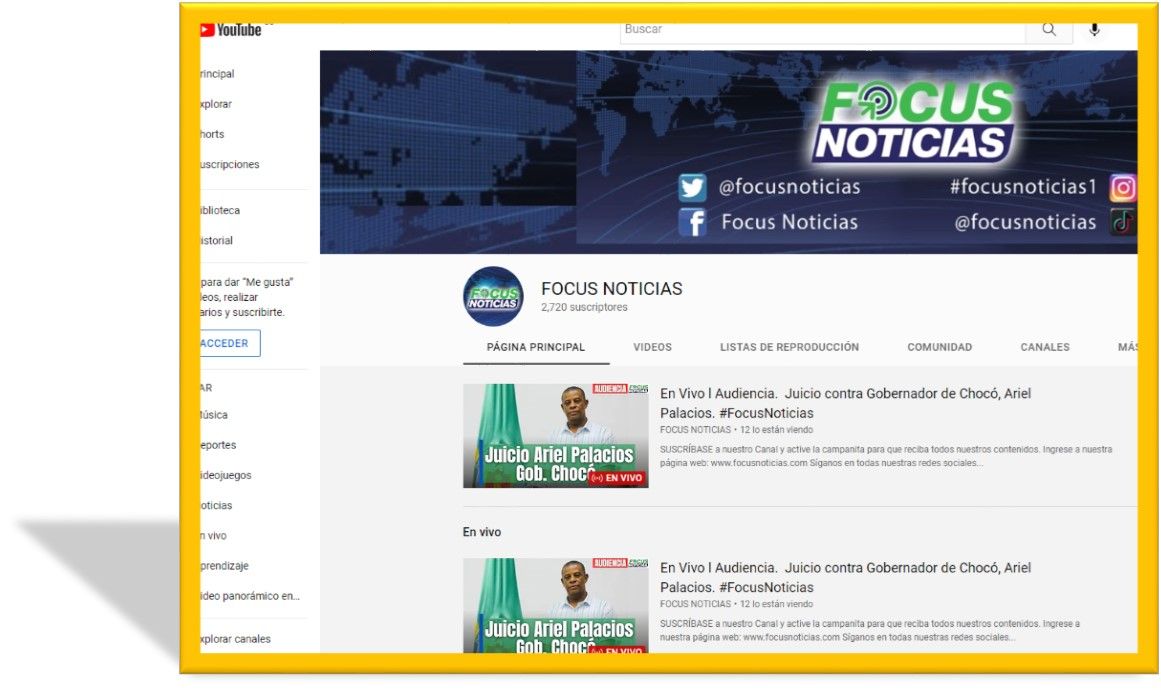1161x690 pixels.
Task: Open Aprendizaje category in sidebar
Action: coord(224,566)
